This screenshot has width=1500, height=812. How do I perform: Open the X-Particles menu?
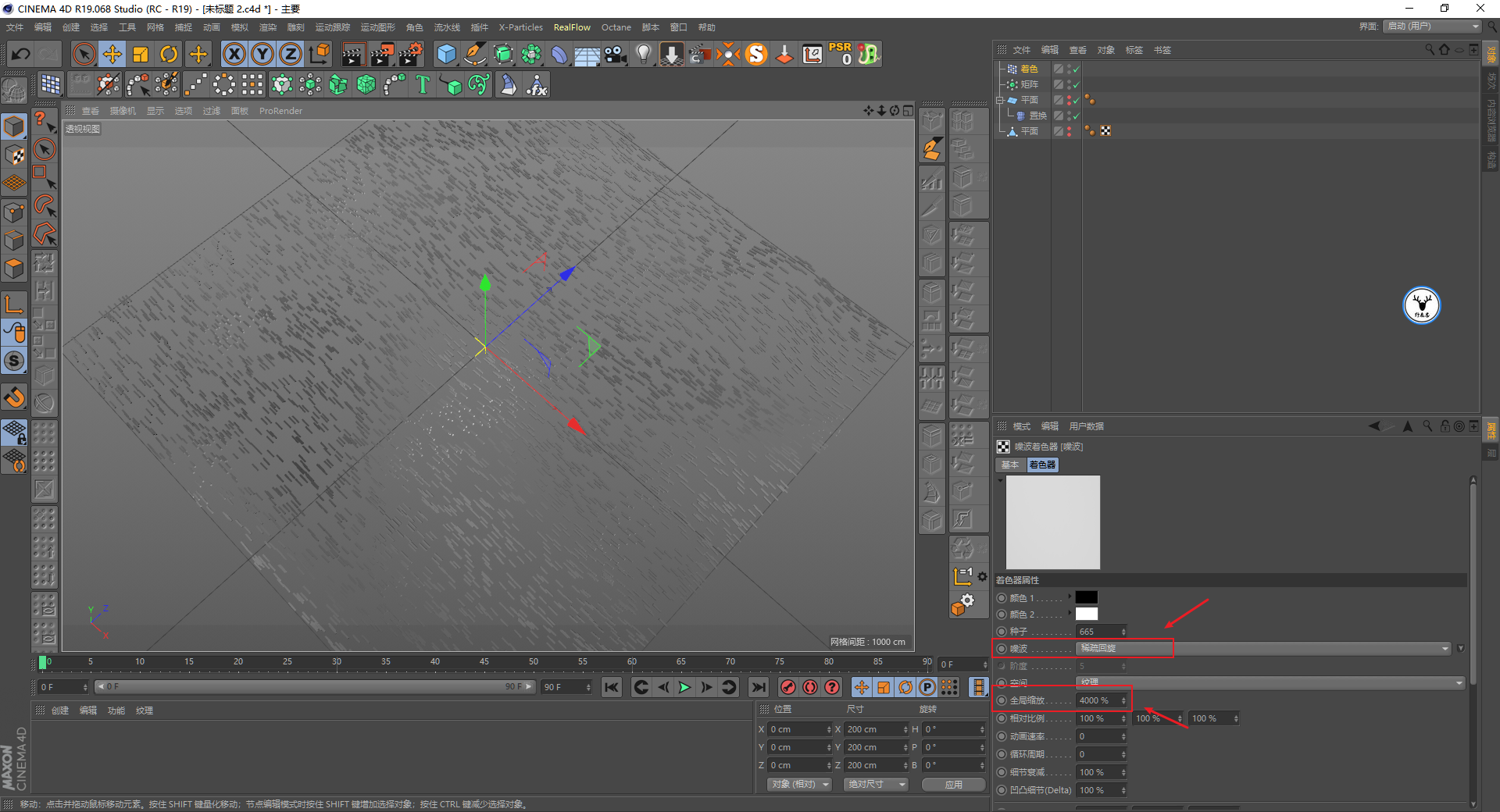coord(520,27)
